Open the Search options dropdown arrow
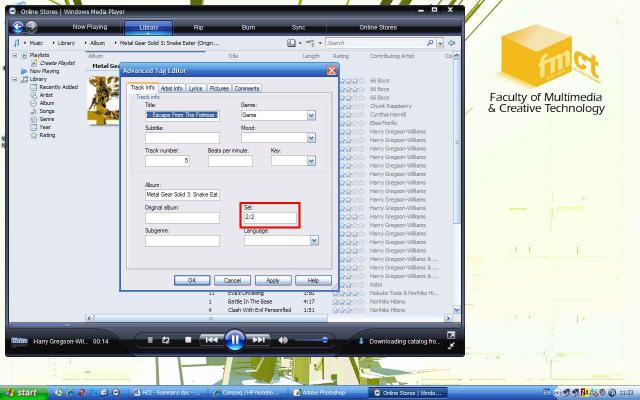The width and height of the screenshot is (640, 400). point(440,43)
